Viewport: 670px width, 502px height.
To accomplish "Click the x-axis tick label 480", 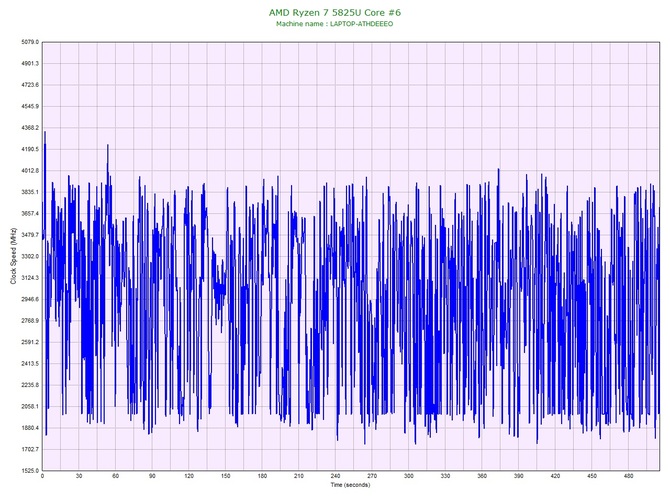I will [629, 476].
